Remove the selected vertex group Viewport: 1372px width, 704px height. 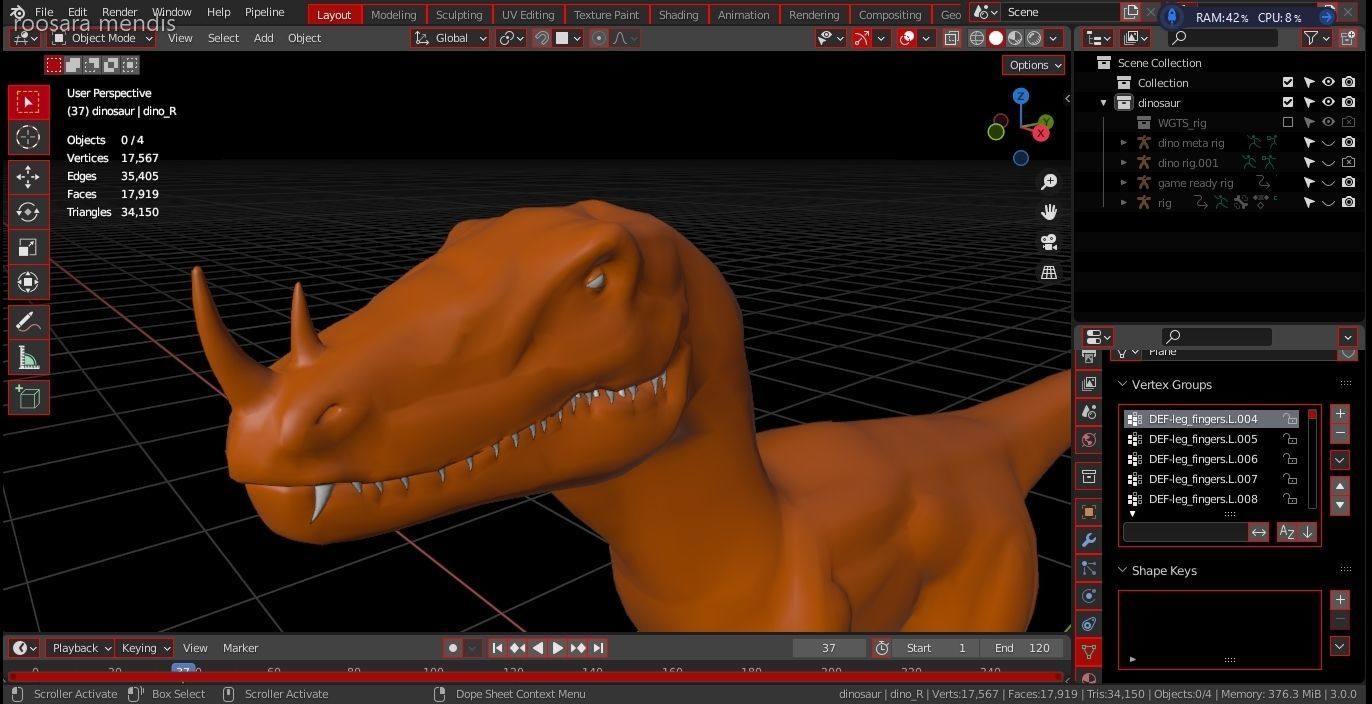[1340, 433]
